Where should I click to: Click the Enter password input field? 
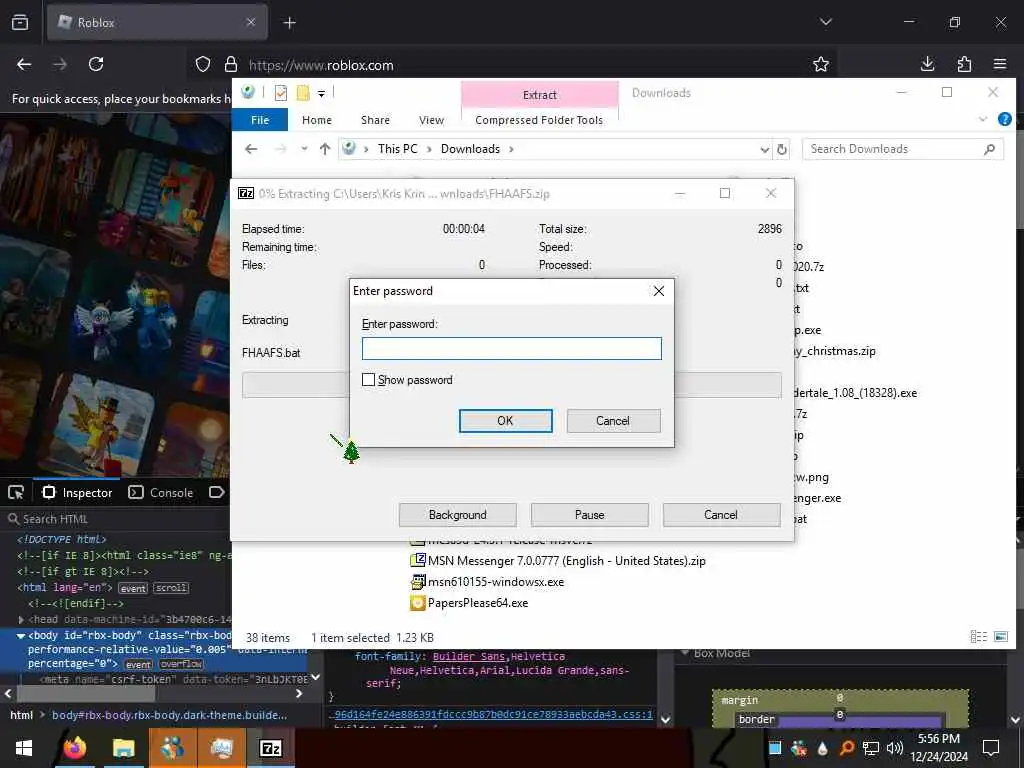[x=511, y=348]
